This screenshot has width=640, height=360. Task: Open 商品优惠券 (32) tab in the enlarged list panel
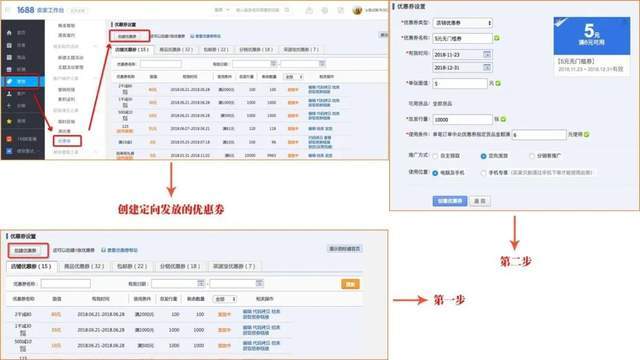click(84, 266)
